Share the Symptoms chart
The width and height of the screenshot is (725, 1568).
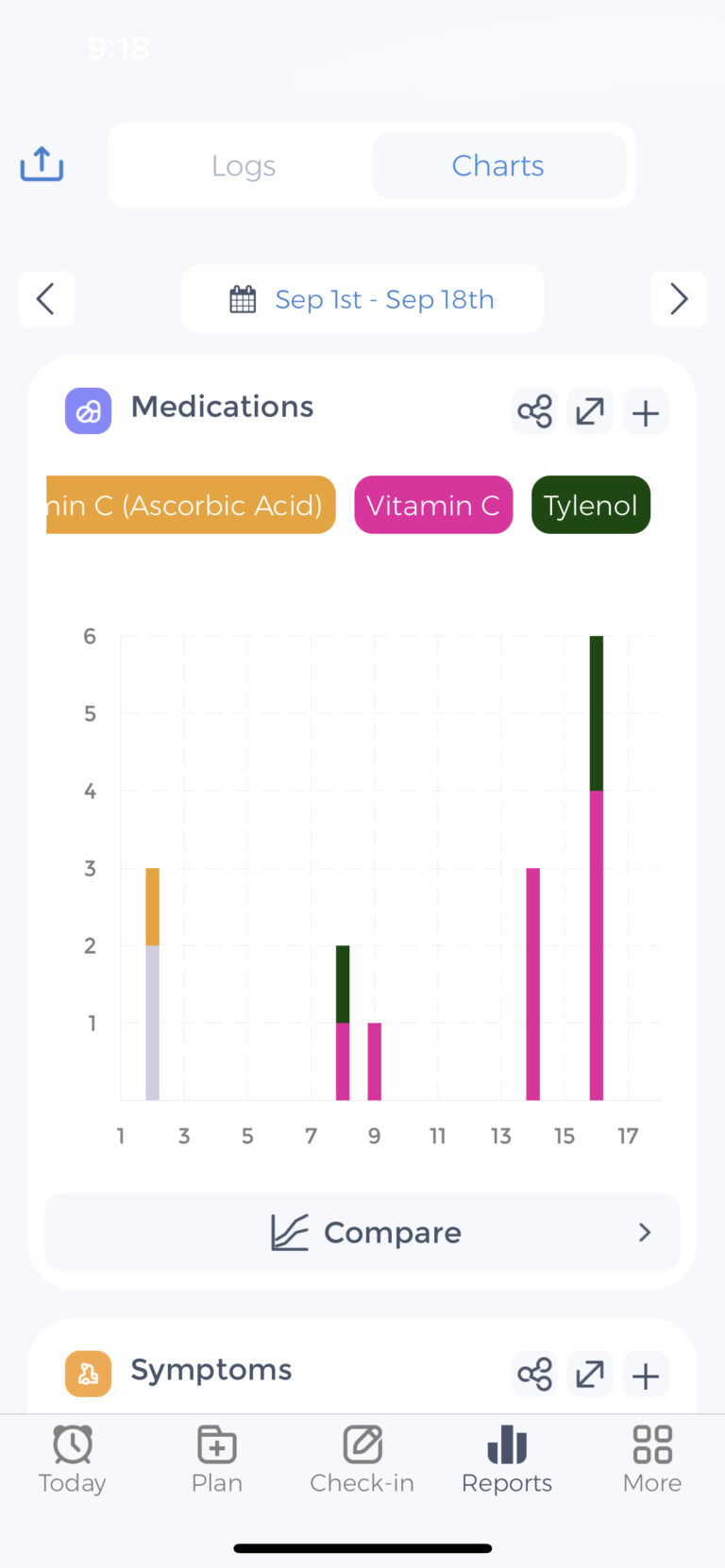(x=534, y=1374)
